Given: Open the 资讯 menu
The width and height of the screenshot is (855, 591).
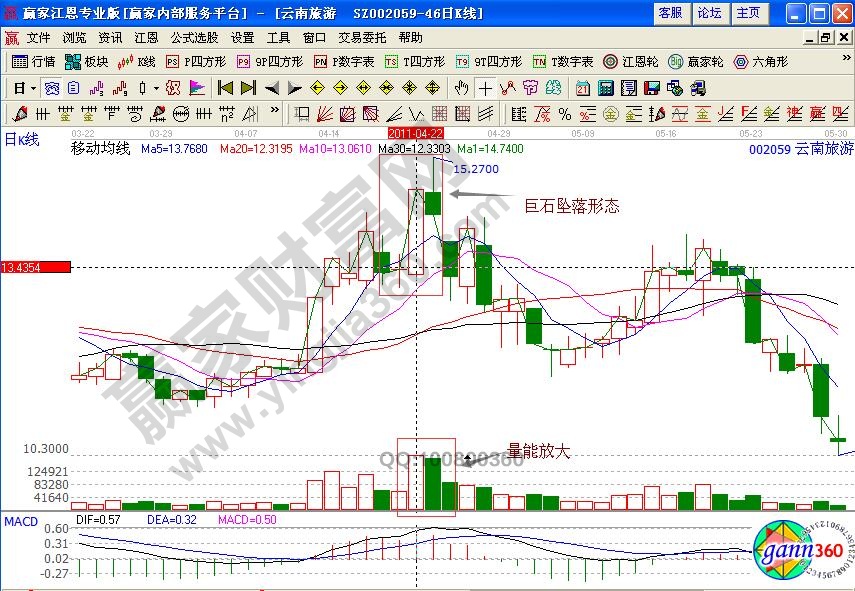Looking at the screenshot, I should tap(110, 38).
